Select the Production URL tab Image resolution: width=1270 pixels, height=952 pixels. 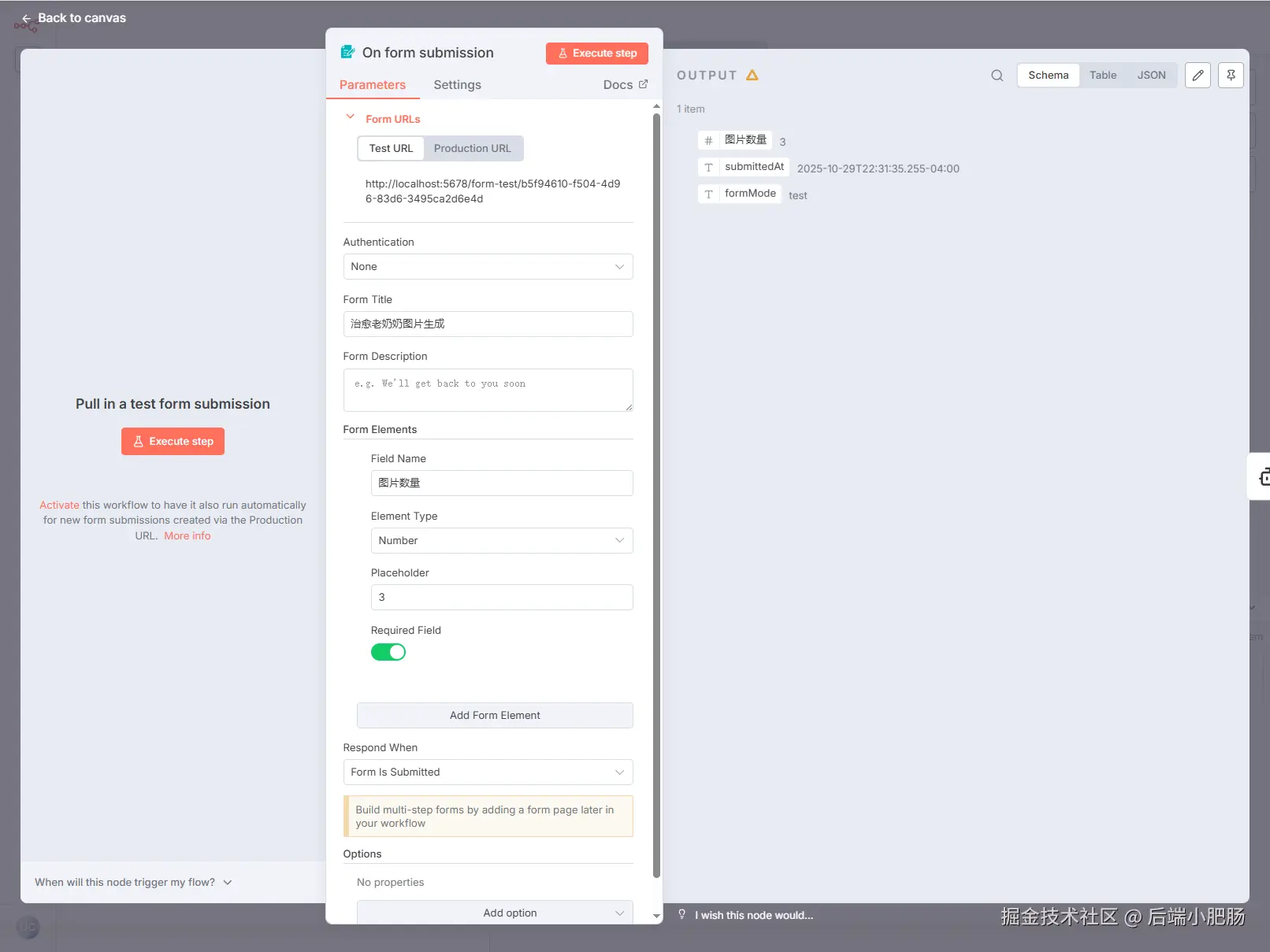point(473,148)
